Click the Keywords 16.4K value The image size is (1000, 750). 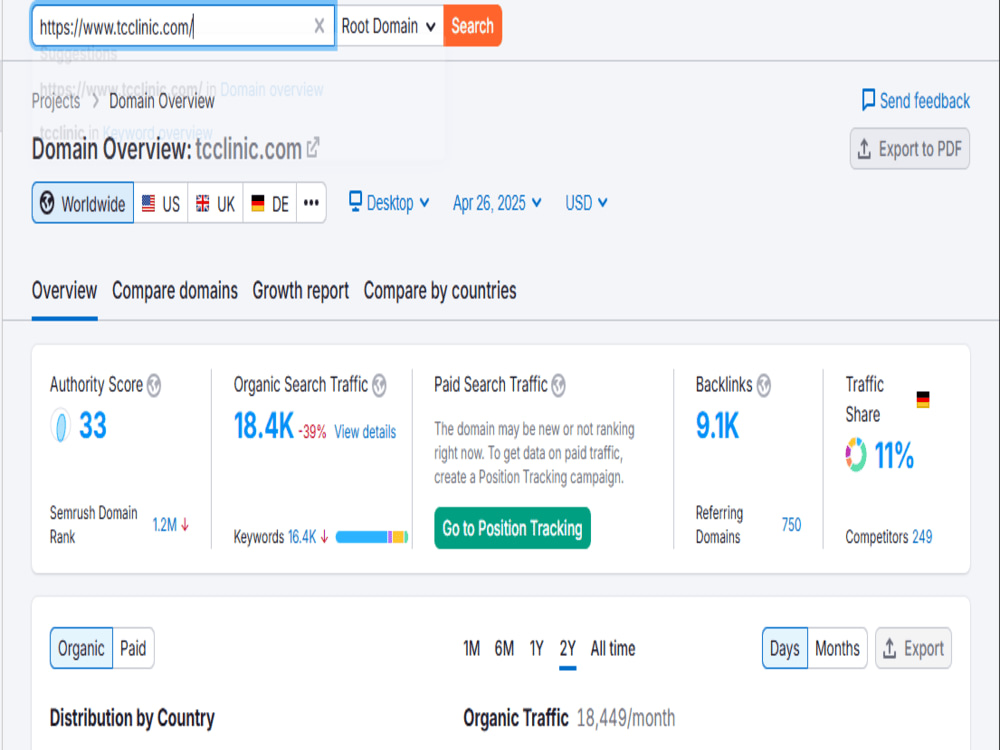tap(302, 537)
